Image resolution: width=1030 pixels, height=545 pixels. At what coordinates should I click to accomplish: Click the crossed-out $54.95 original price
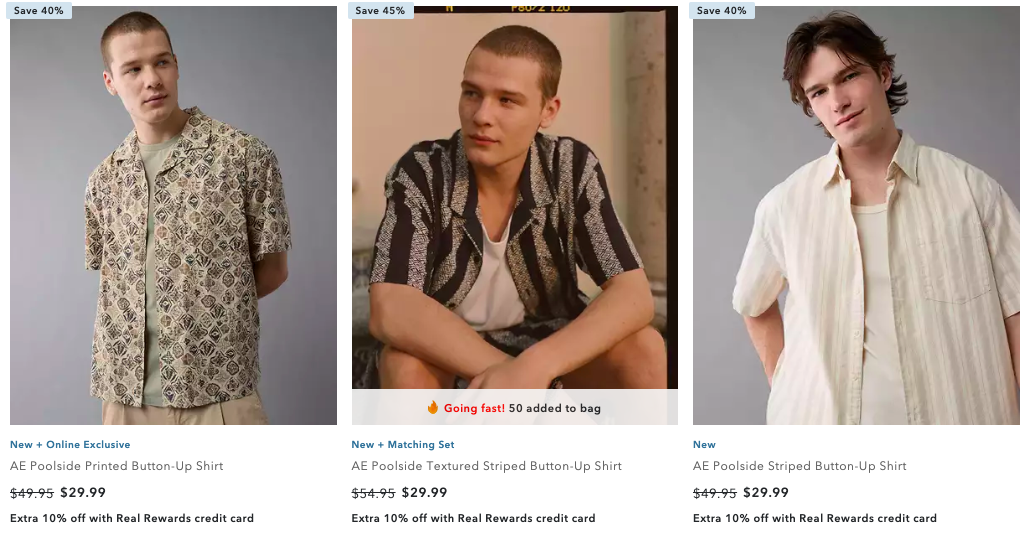pyautogui.click(x=373, y=493)
